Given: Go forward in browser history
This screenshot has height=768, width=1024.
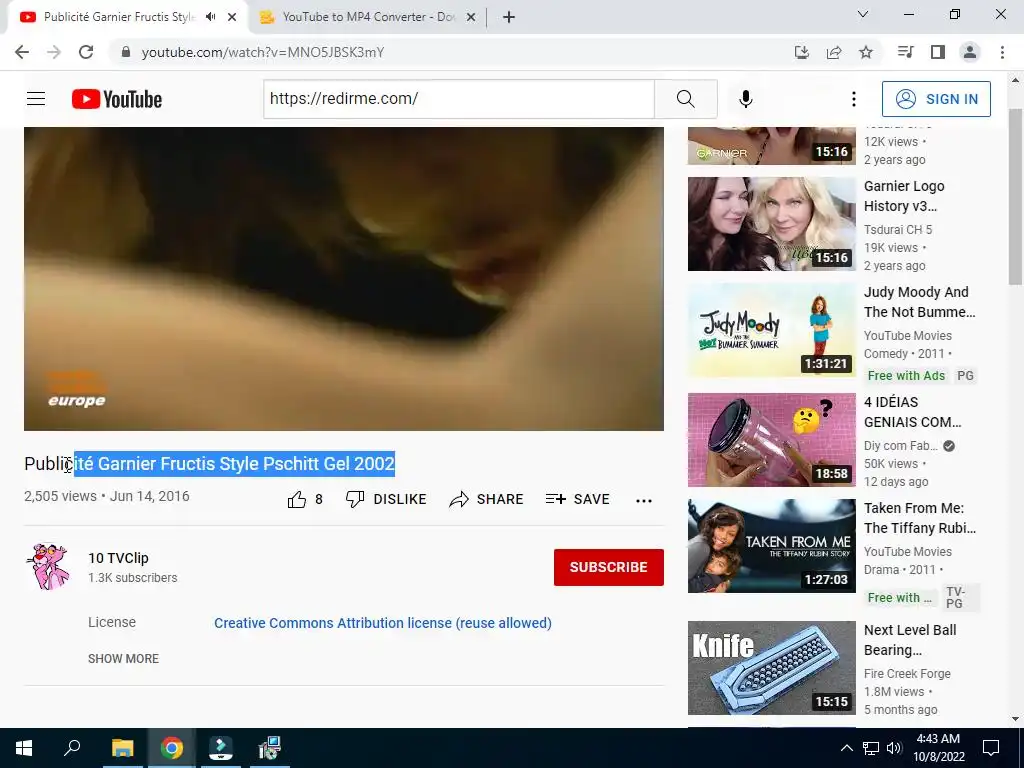Looking at the screenshot, I should pos(54,52).
